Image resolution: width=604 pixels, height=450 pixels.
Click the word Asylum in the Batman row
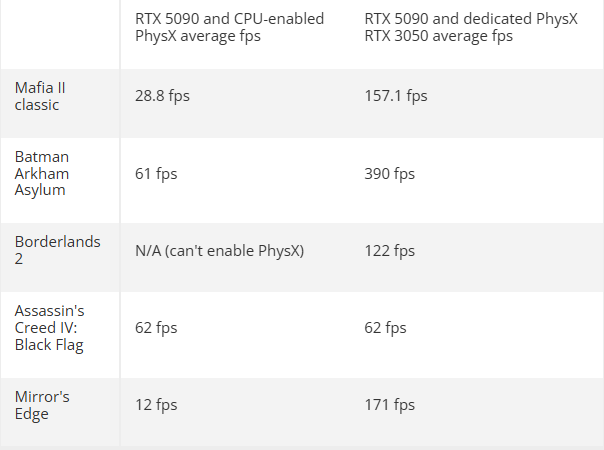pos(40,190)
